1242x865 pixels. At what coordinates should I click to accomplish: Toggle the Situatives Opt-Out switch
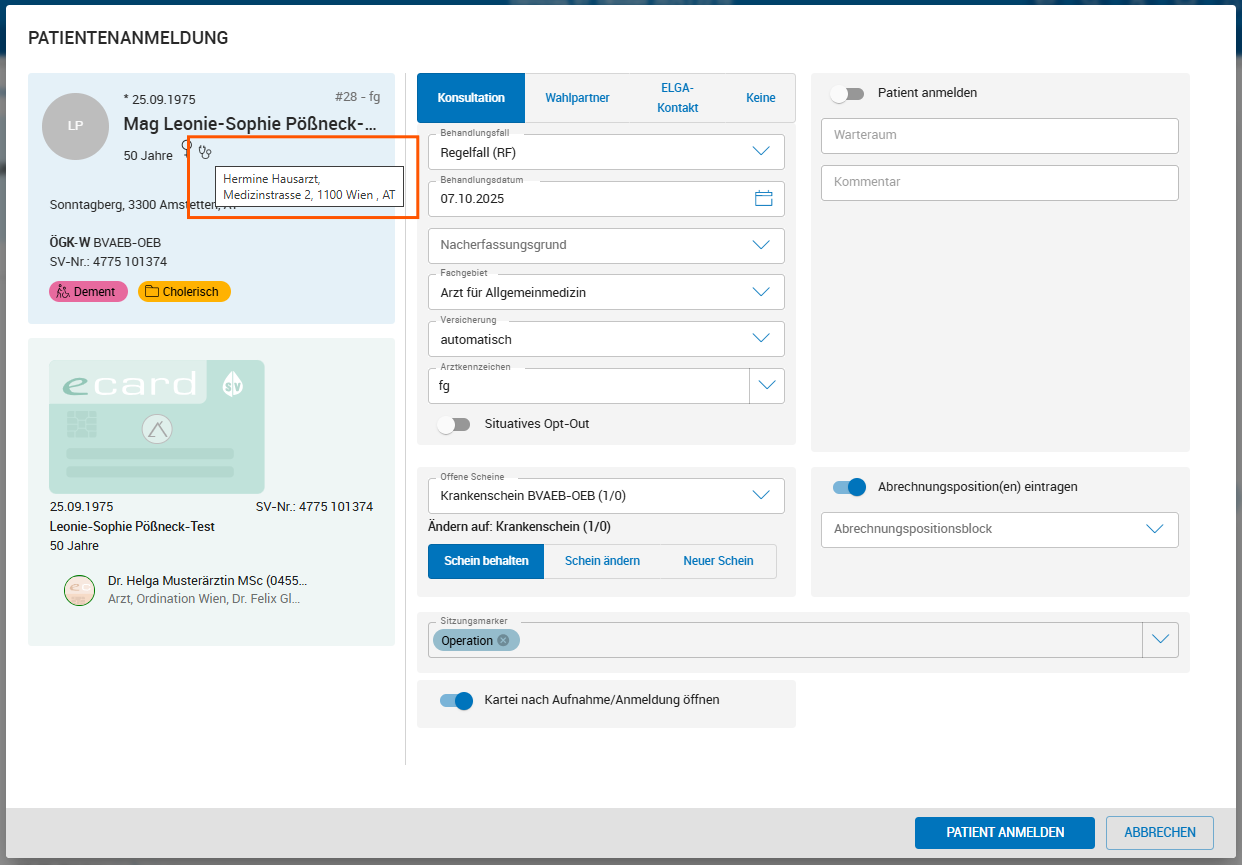click(454, 424)
